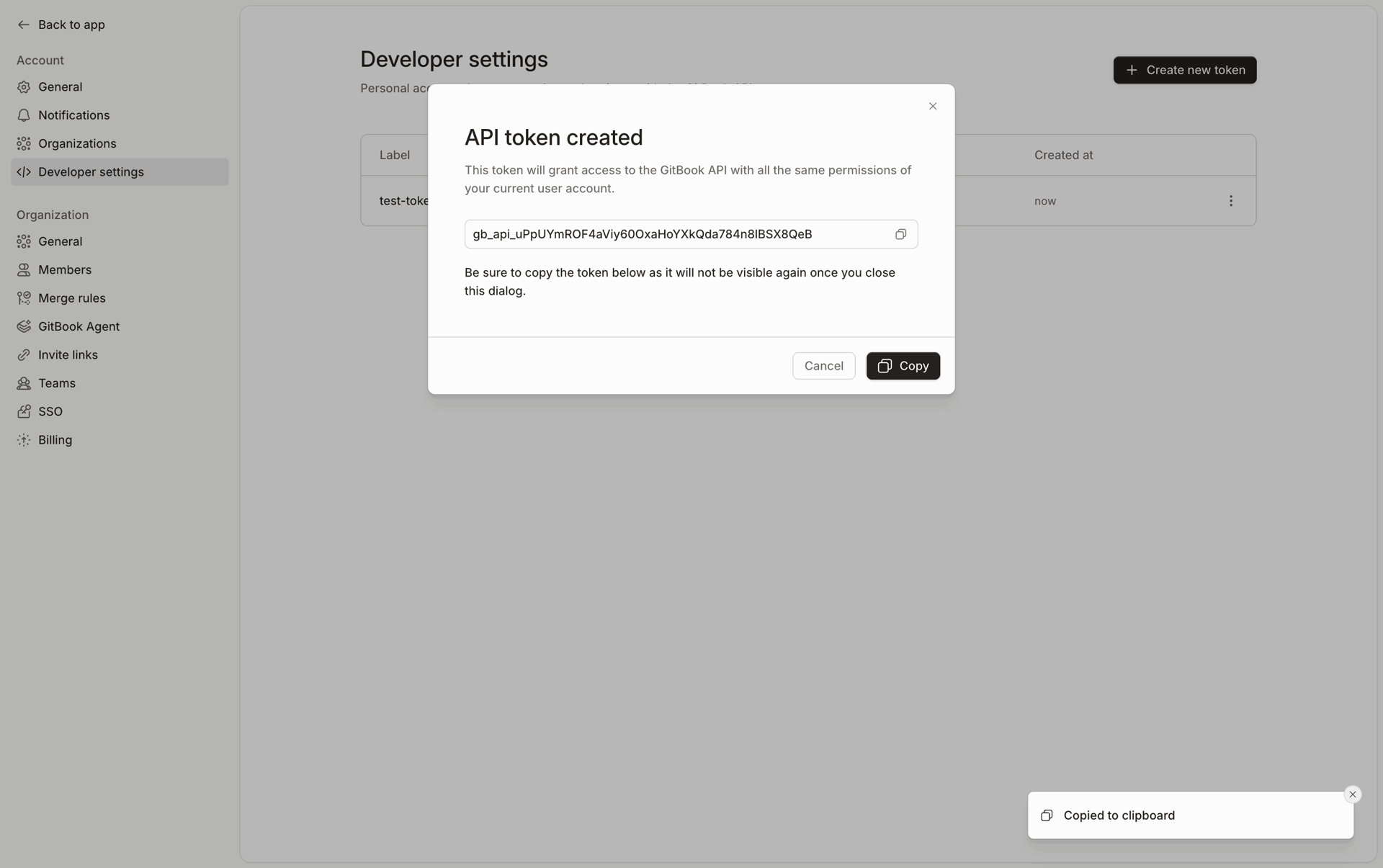Click the GitBook Agent icon
The width and height of the screenshot is (1383, 868).
(24, 326)
